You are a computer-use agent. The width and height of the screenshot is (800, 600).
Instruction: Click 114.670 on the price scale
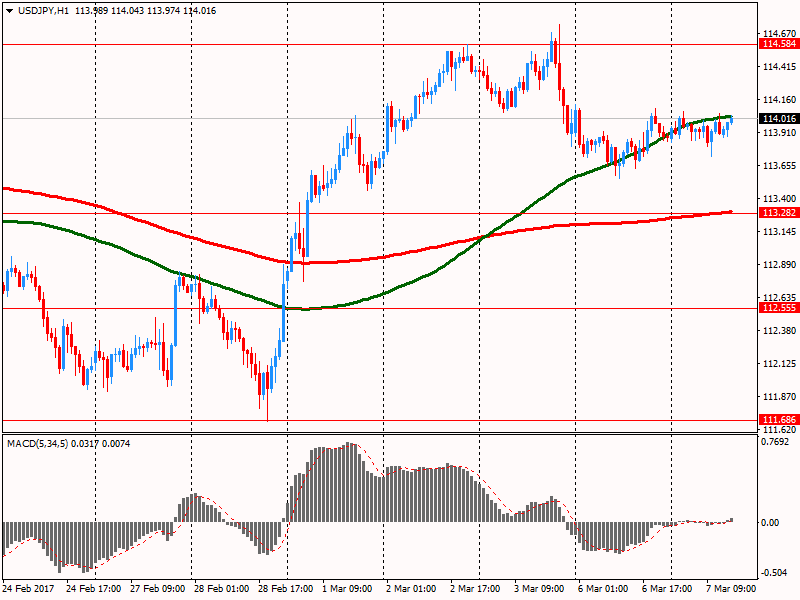click(x=778, y=33)
